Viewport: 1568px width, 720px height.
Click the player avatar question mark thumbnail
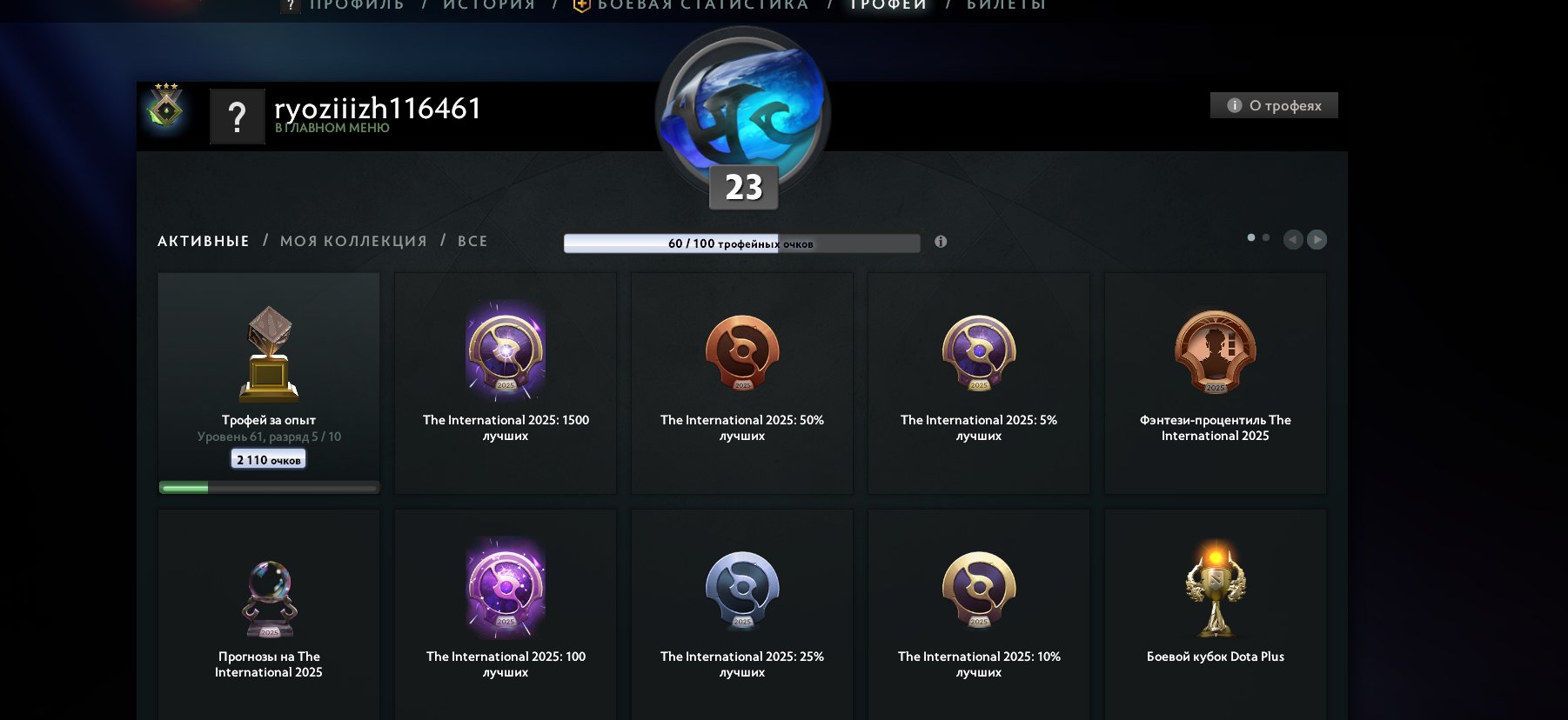point(237,117)
